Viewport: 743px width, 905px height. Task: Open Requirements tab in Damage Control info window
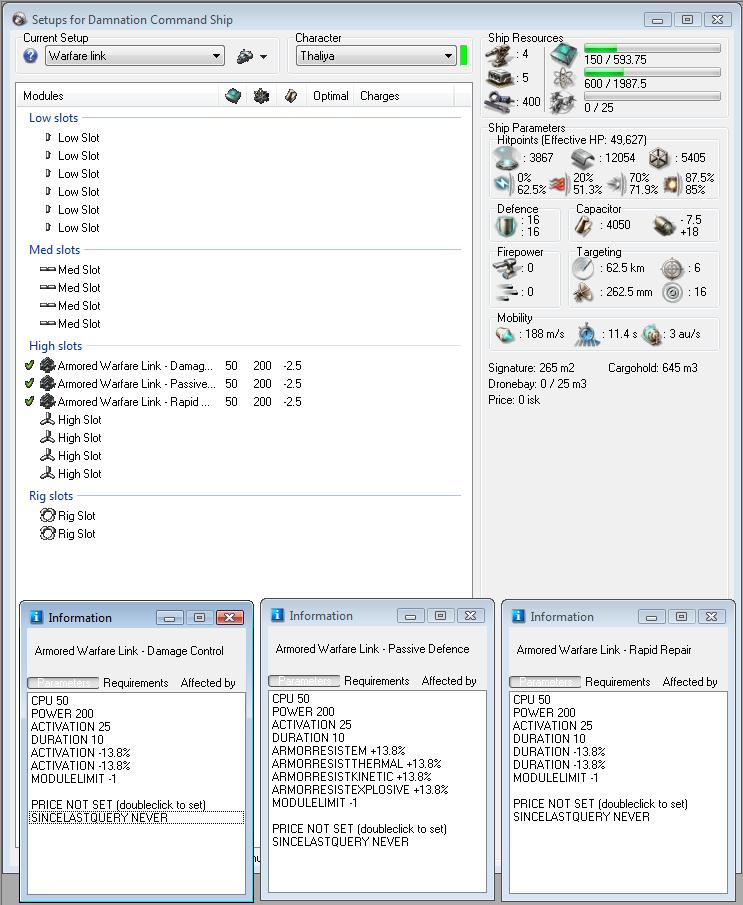point(136,683)
